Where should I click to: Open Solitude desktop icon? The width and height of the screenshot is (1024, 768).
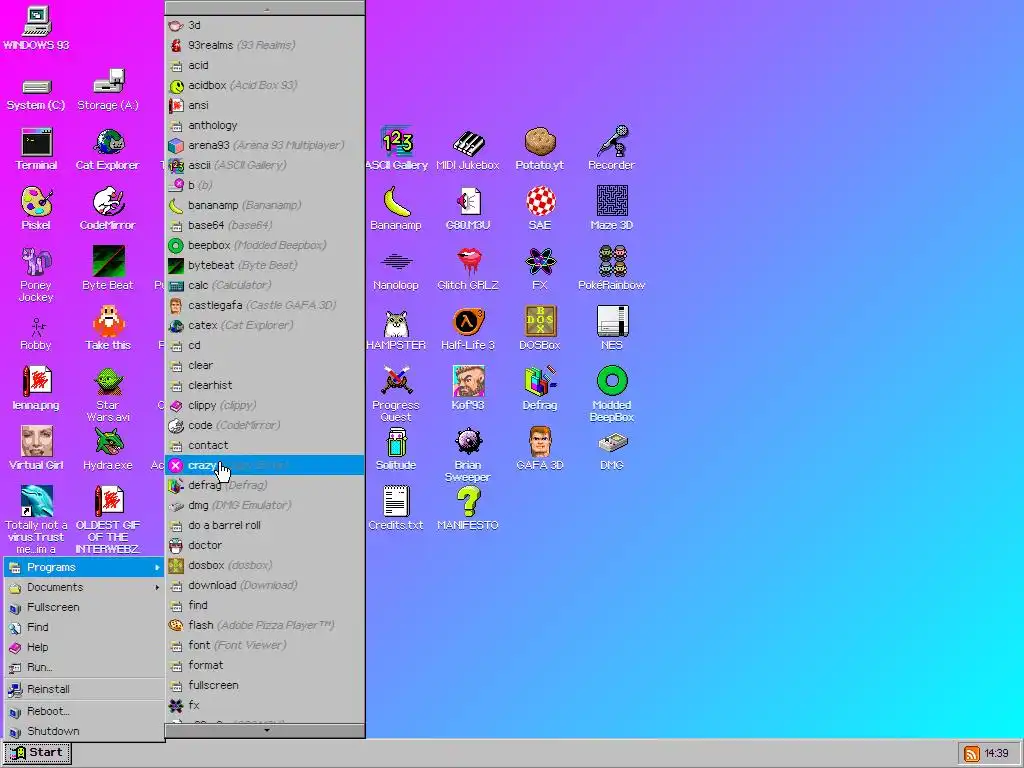(396, 449)
